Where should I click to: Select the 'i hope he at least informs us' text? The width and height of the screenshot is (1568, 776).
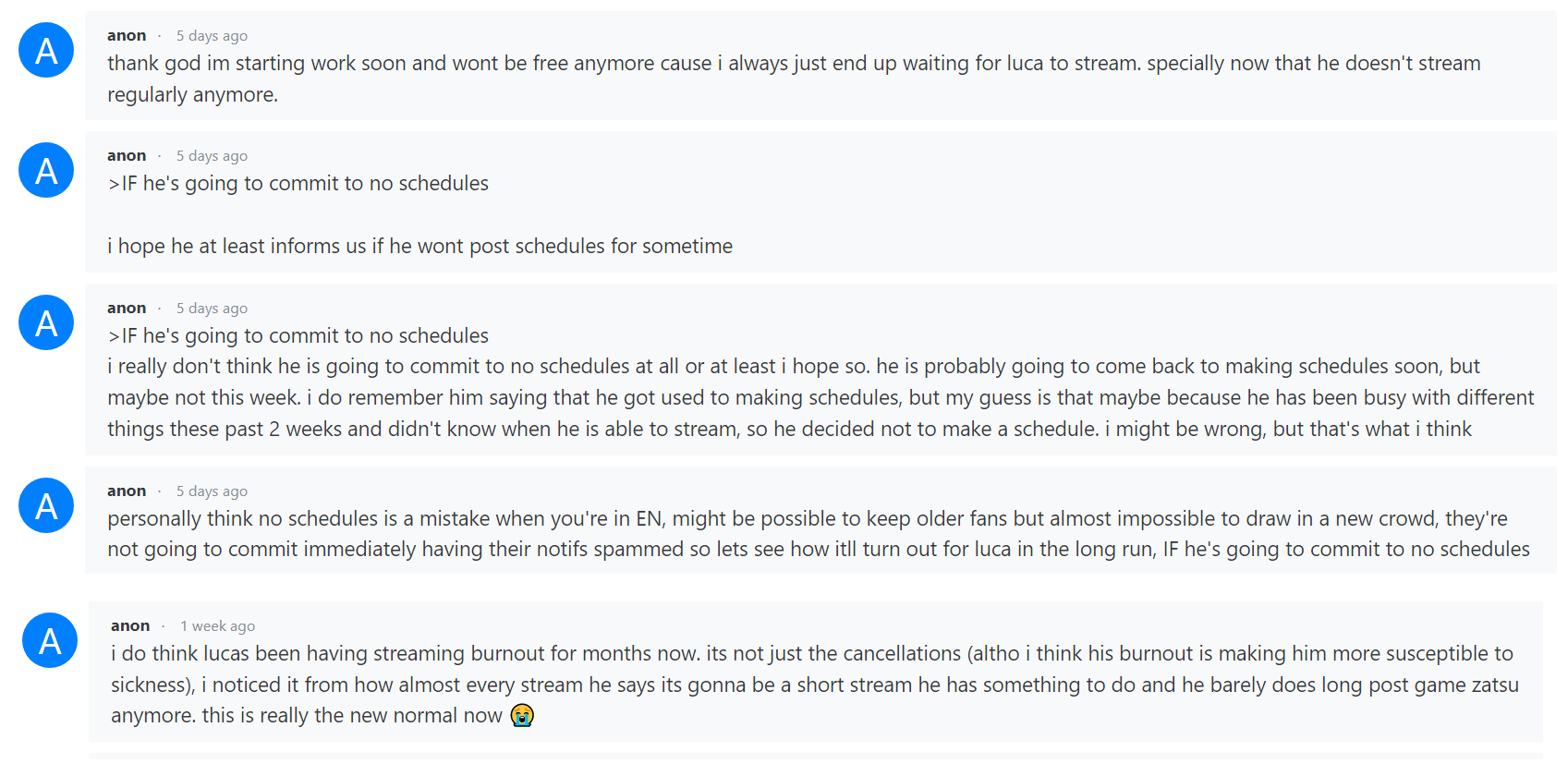(x=419, y=246)
